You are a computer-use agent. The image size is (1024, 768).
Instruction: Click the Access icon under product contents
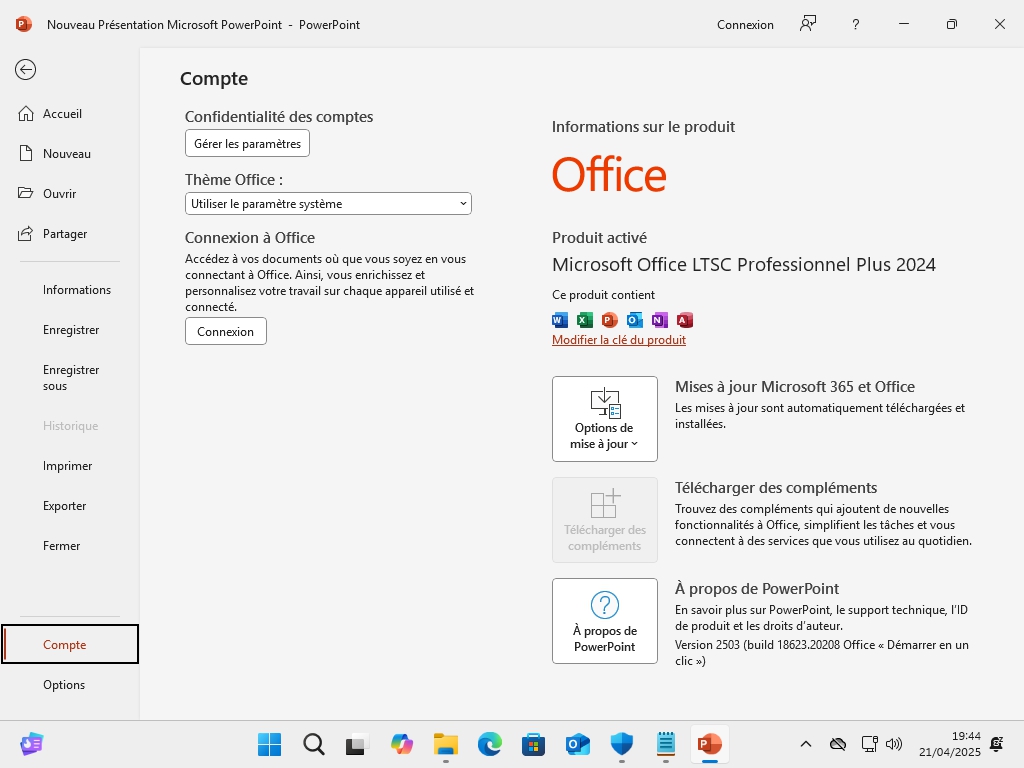[x=685, y=320]
